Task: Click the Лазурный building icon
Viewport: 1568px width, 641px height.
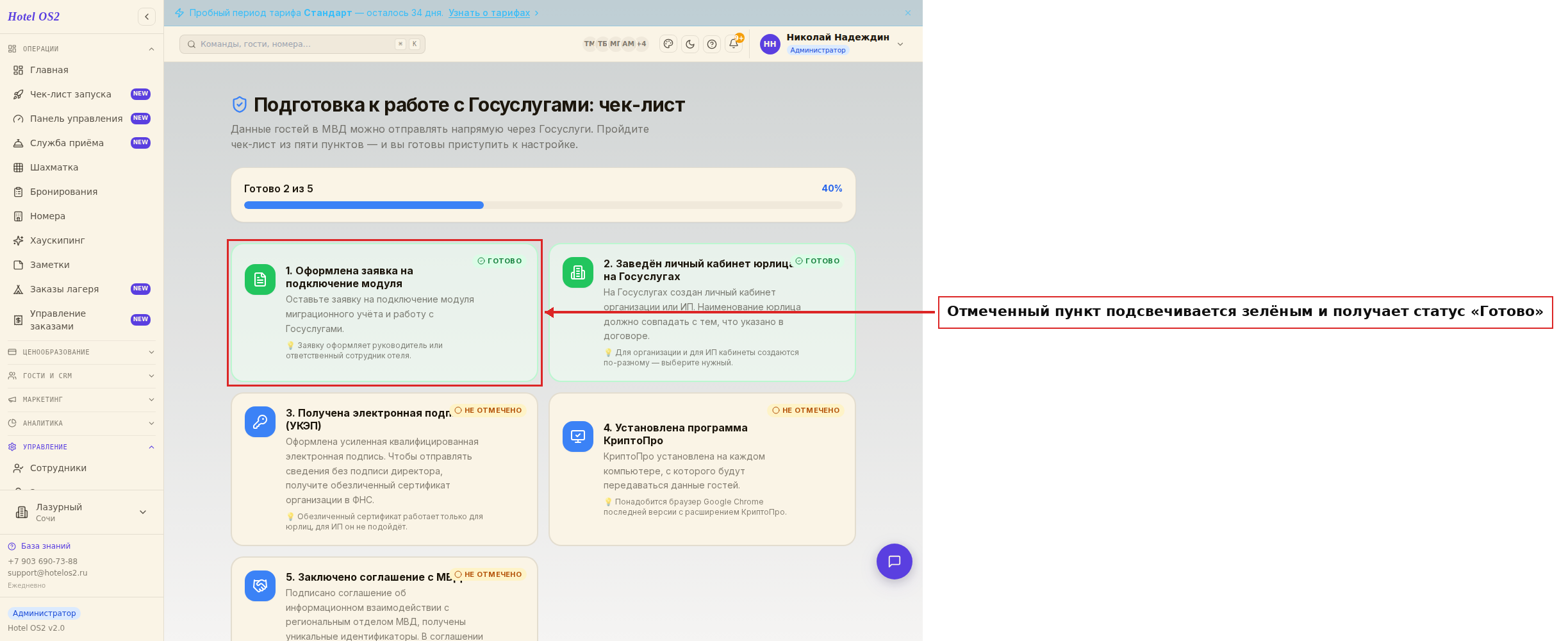Action: (22, 512)
